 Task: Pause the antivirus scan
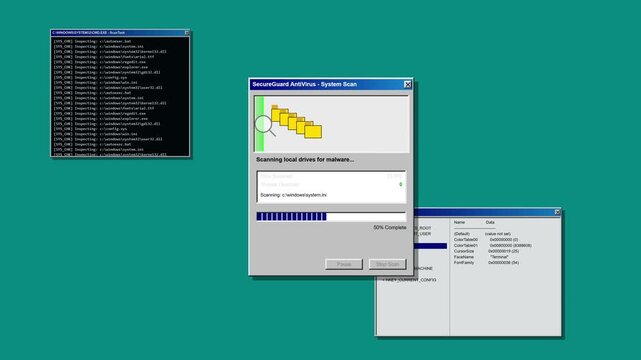pyautogui.click(x=344, y=264)
